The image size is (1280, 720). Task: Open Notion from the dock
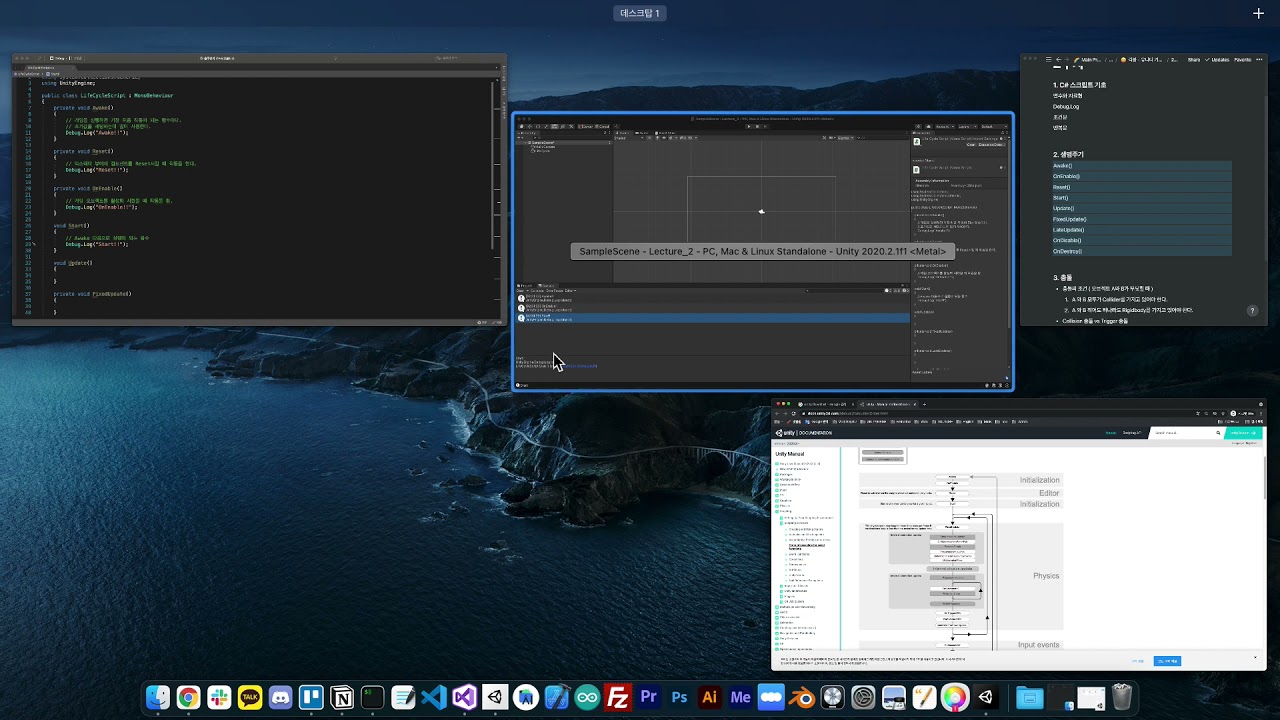pos(342,697)
